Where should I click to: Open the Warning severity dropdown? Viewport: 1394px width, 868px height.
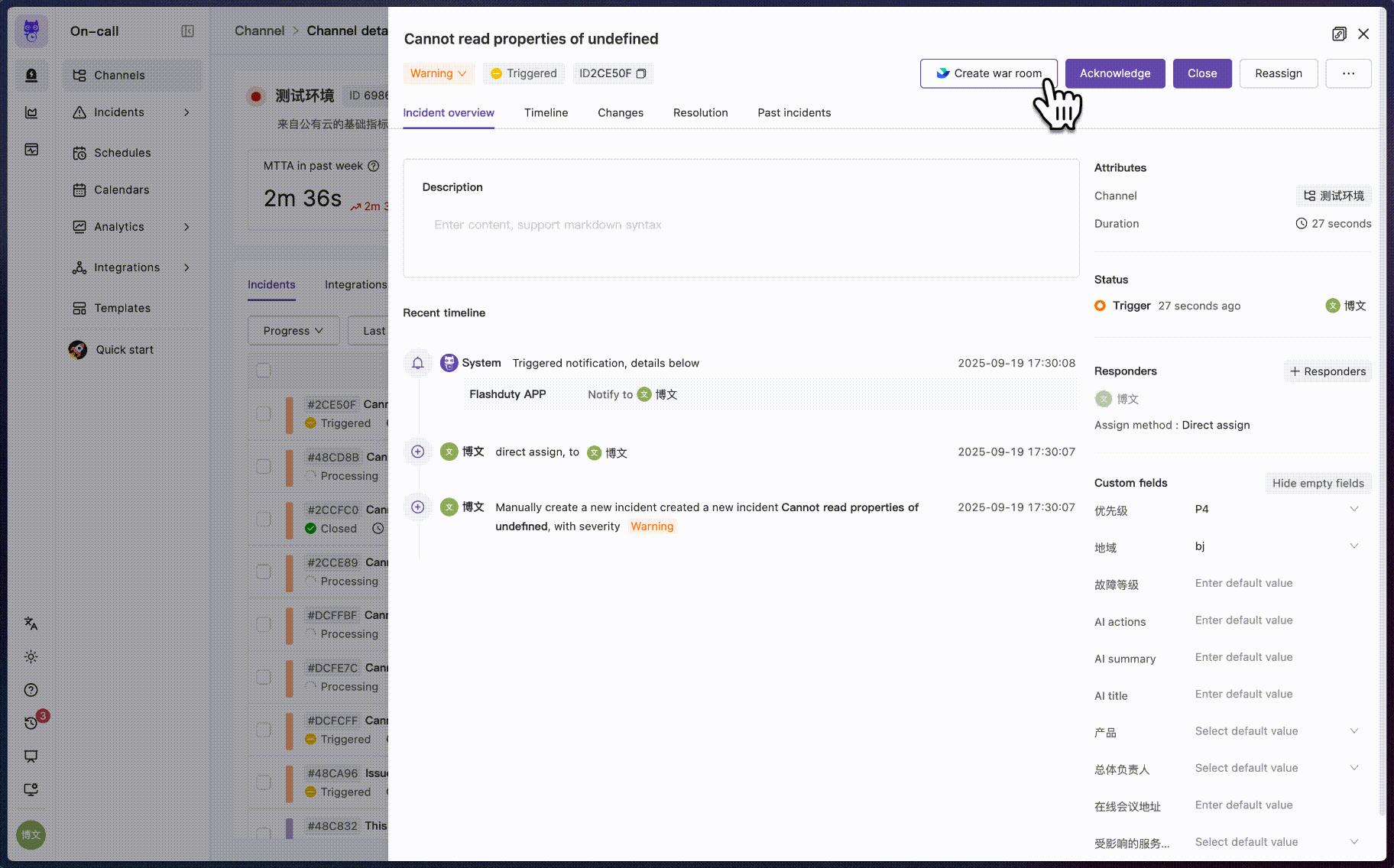438,73
